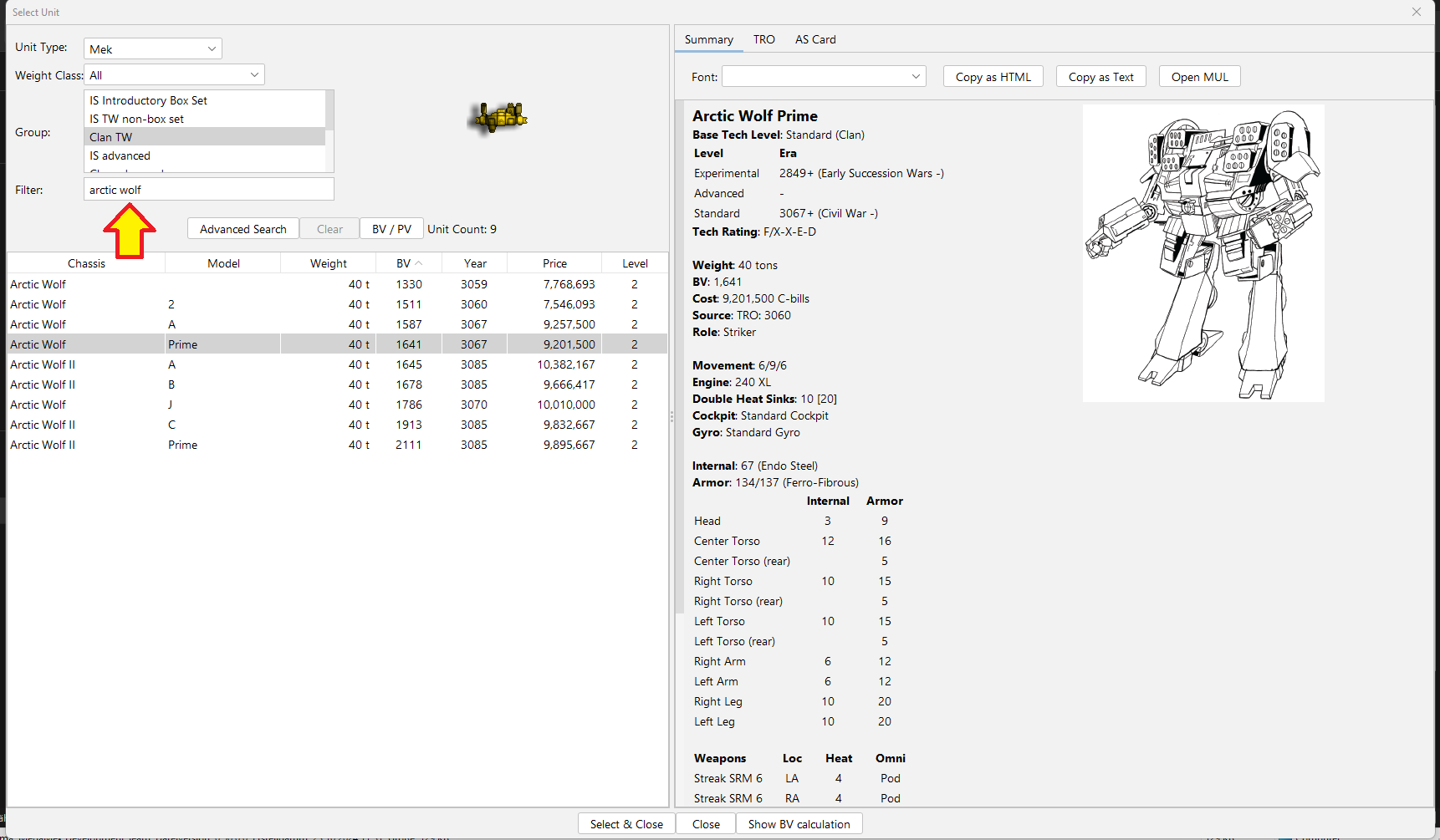Focus the Filter text field
The width and height of the screenshot is (1440, 840).
(208, 190)
